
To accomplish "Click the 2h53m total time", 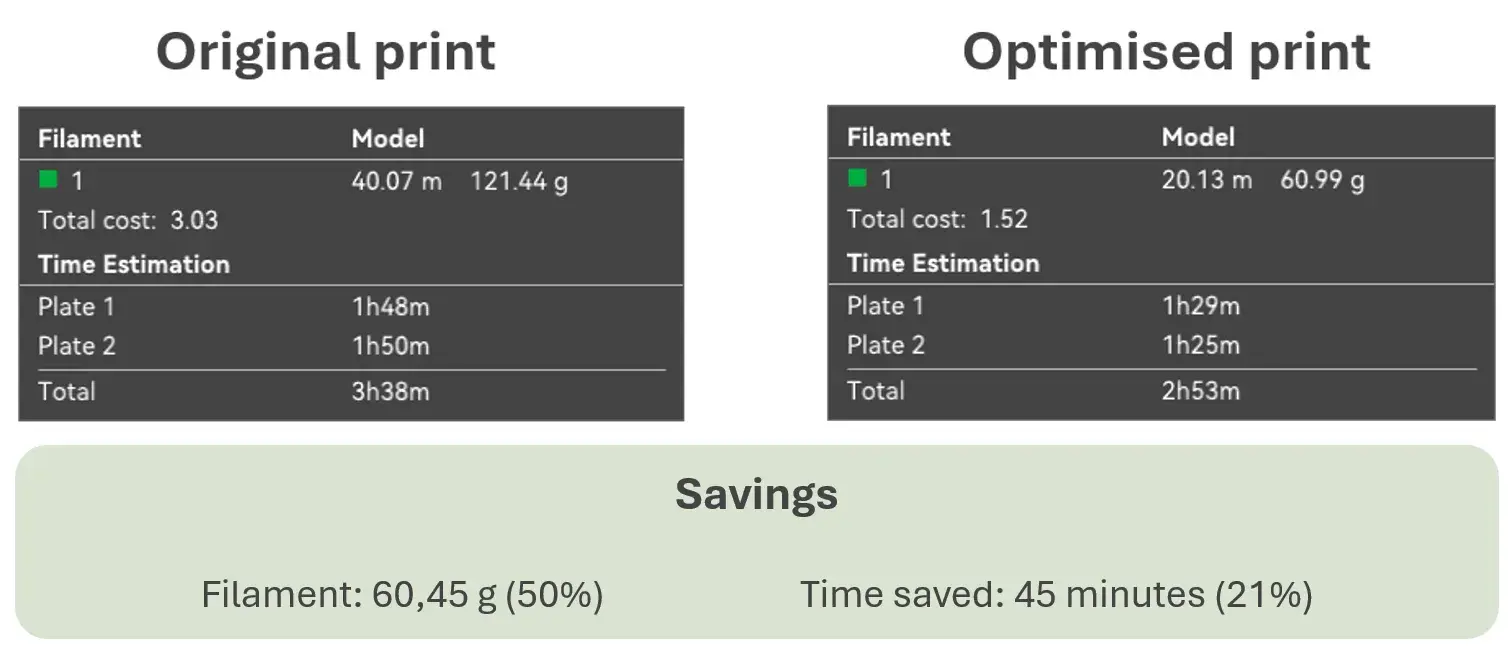I will point(1200,390).
